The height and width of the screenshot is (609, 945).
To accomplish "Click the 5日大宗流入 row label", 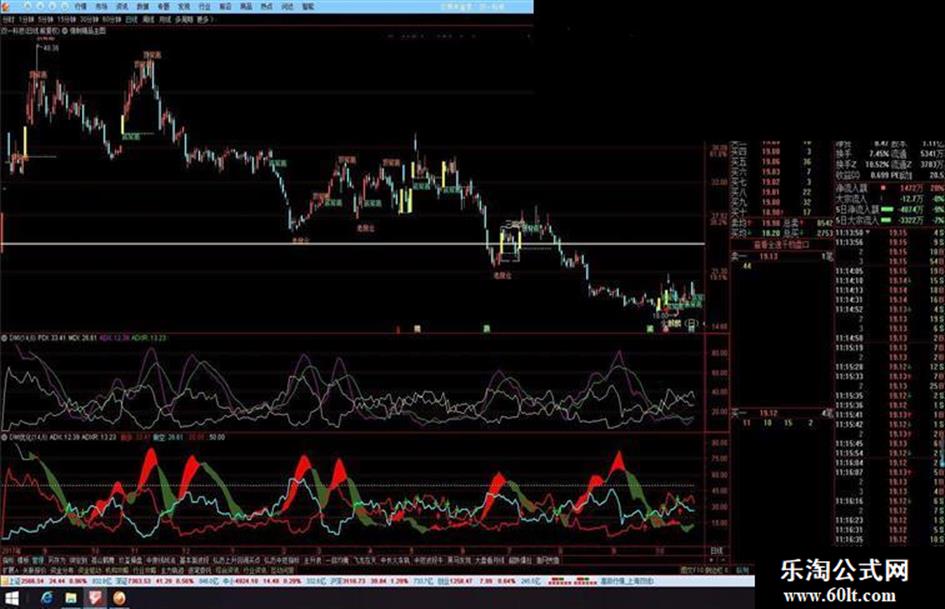I will click(x=857, y=221).
